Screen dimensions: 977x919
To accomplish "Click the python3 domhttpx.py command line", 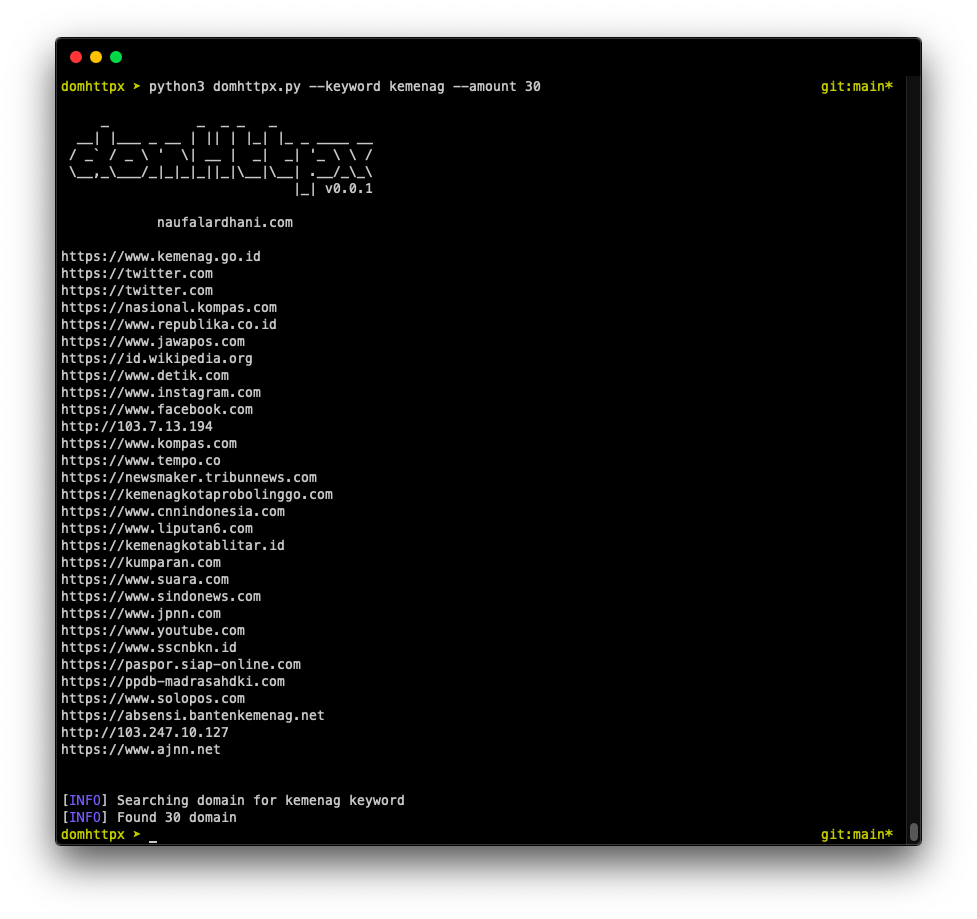I will (x=345, y=87).
